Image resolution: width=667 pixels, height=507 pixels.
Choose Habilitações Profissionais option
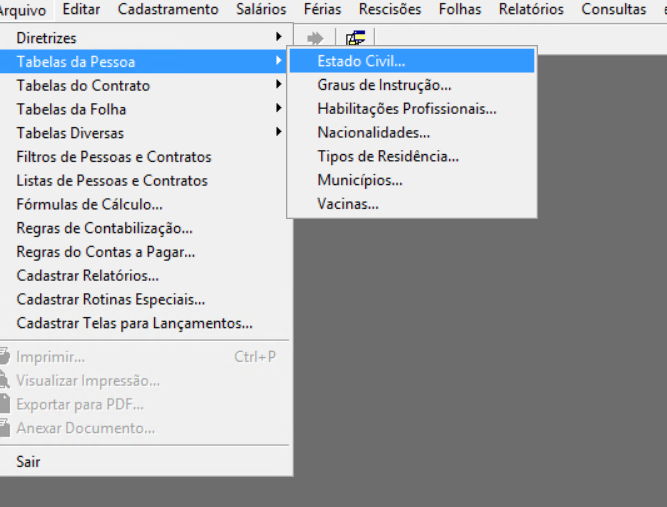pos(407,109)
